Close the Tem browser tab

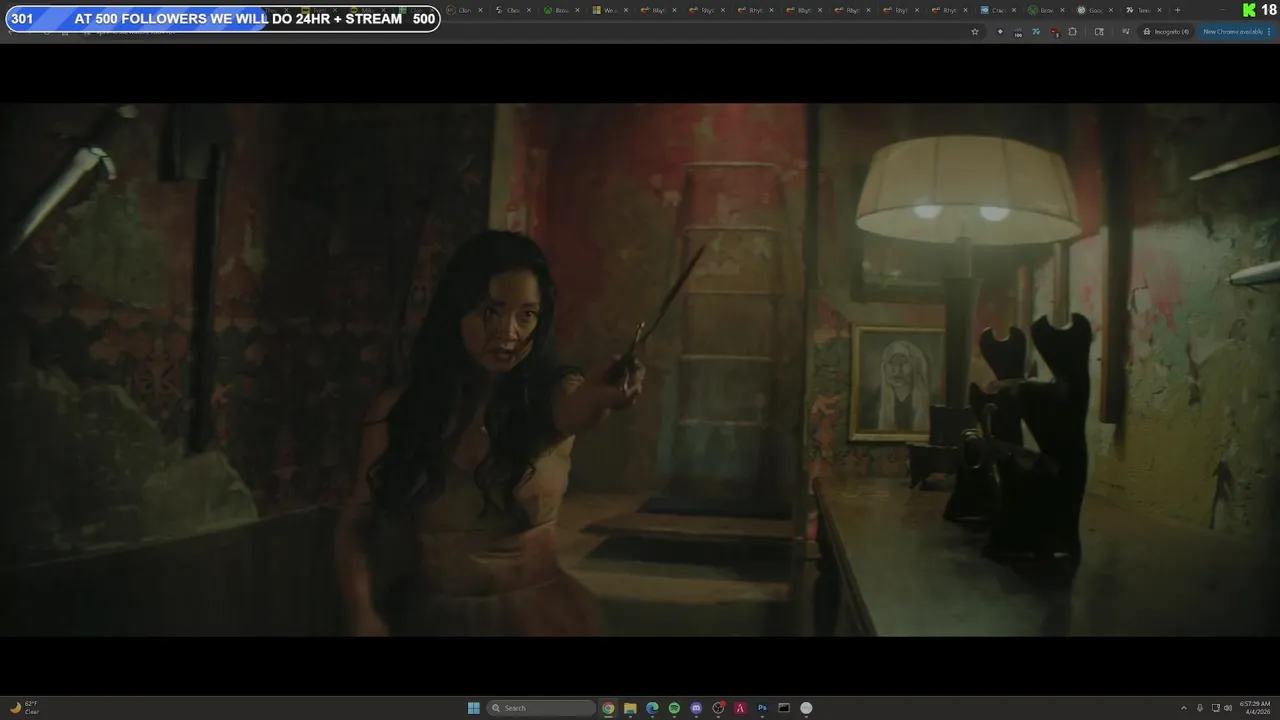click(x=1159, y=10)
